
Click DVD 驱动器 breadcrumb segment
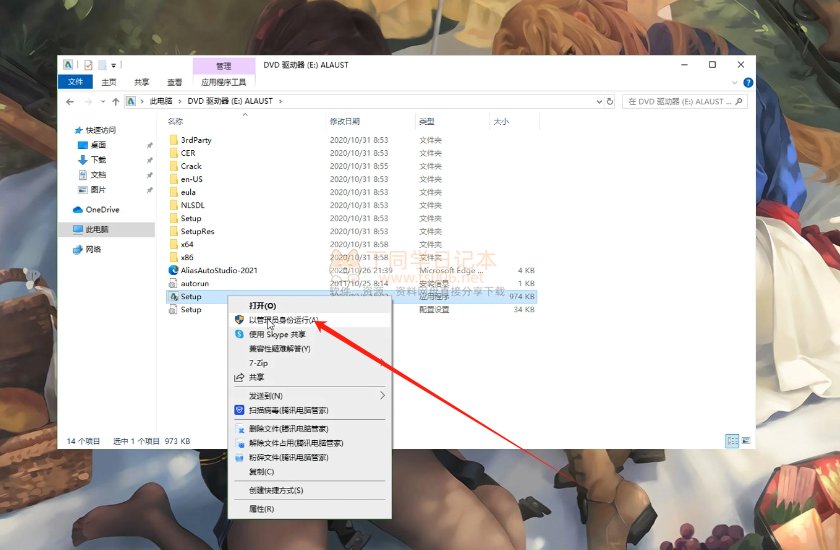230,101
